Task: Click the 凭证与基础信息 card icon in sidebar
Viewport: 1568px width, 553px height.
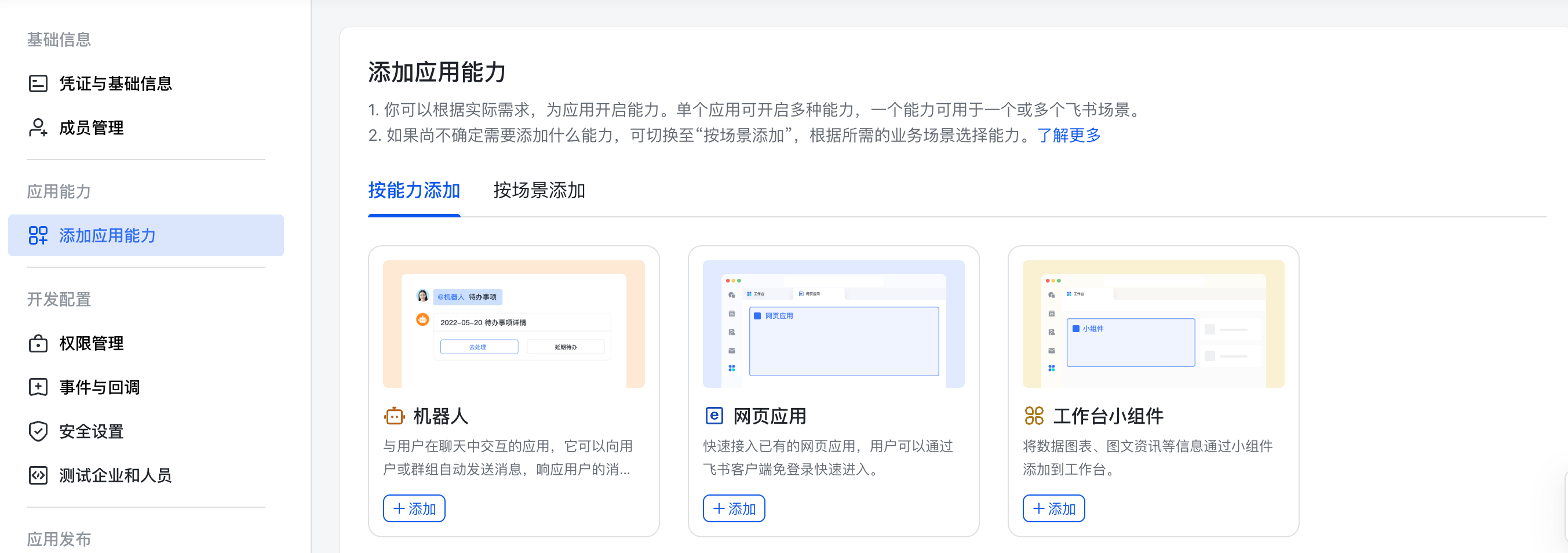Action: (x=38, y=83)
